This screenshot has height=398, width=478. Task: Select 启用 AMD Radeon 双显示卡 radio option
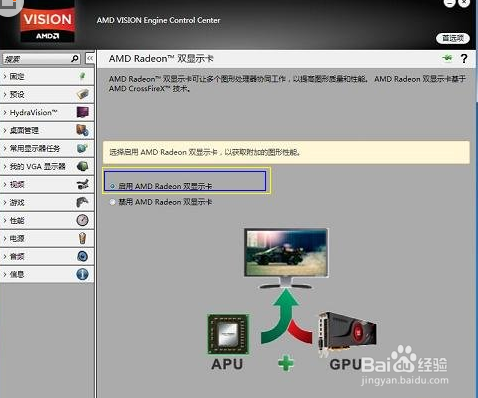[112, 186]
